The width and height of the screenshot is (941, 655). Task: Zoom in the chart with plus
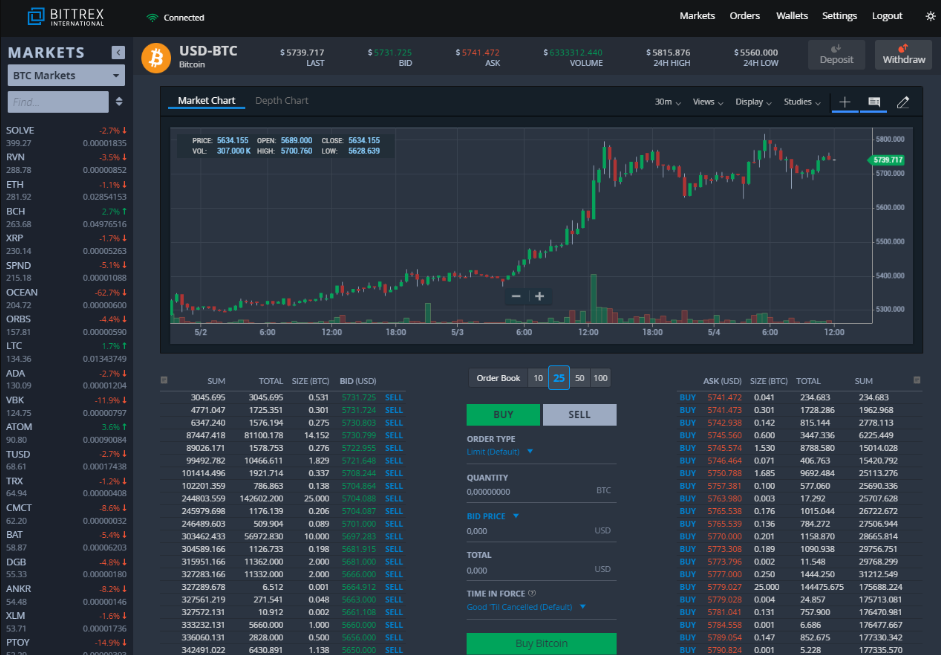[x=540, y=296]
